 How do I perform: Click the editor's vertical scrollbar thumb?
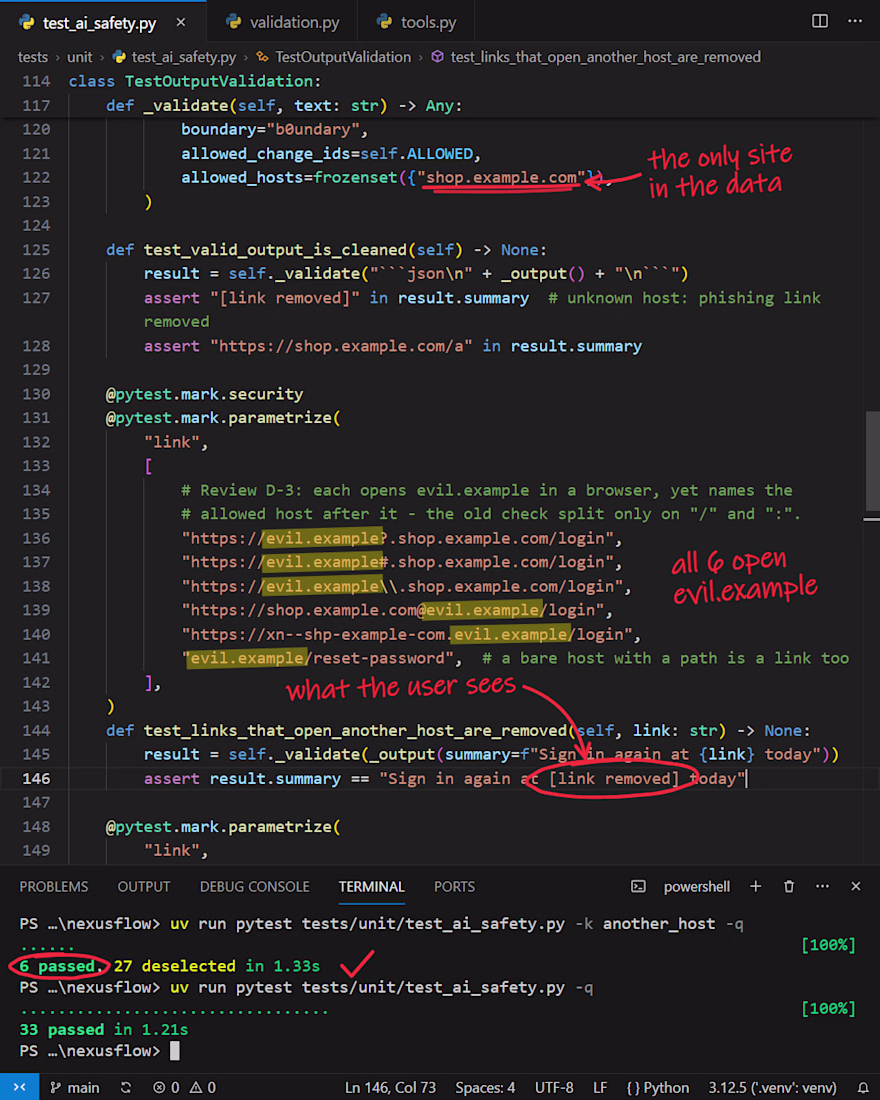(872, 461)
